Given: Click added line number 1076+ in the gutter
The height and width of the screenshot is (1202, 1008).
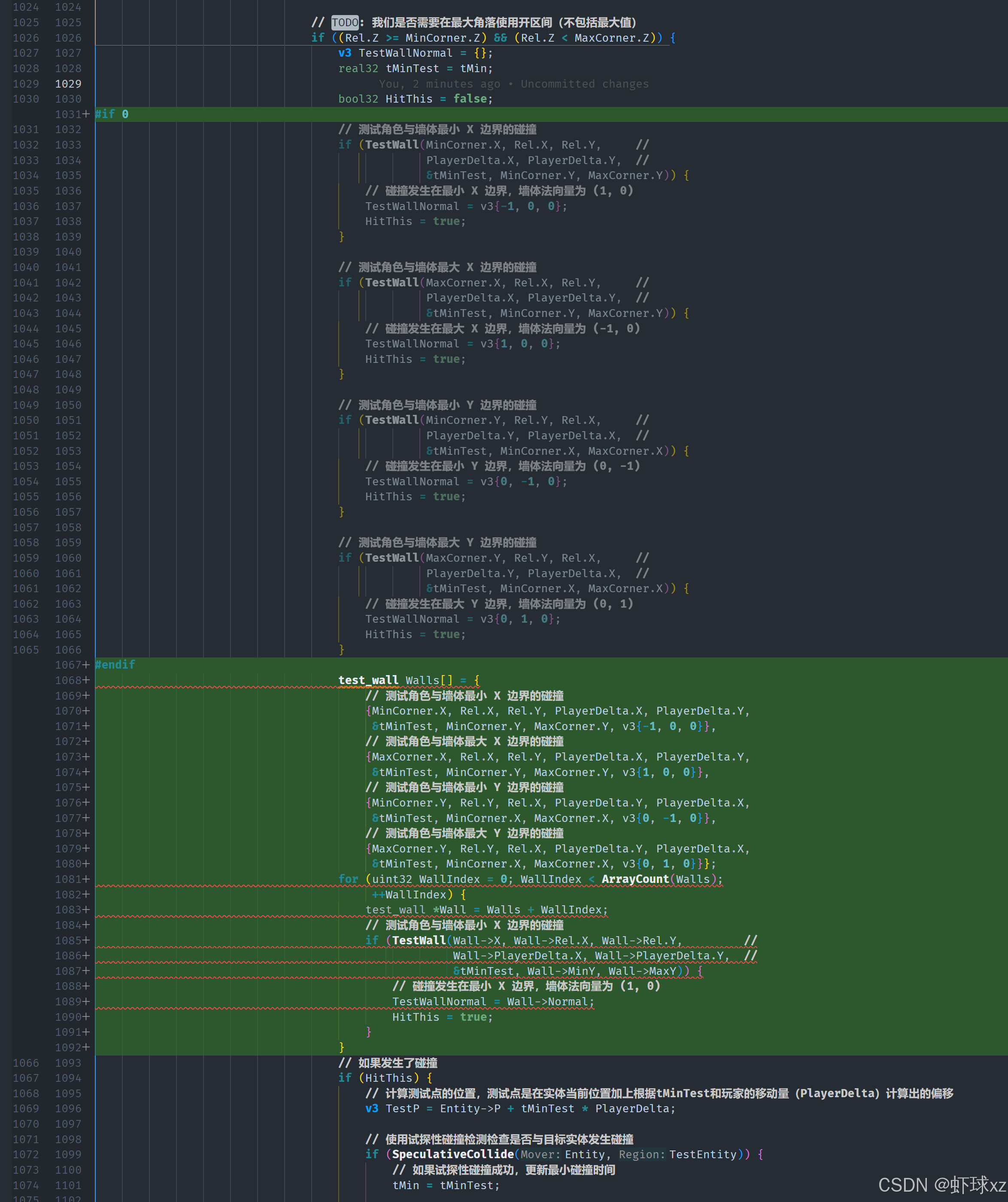Looking at the screenshot, I should tap(72, 803).
